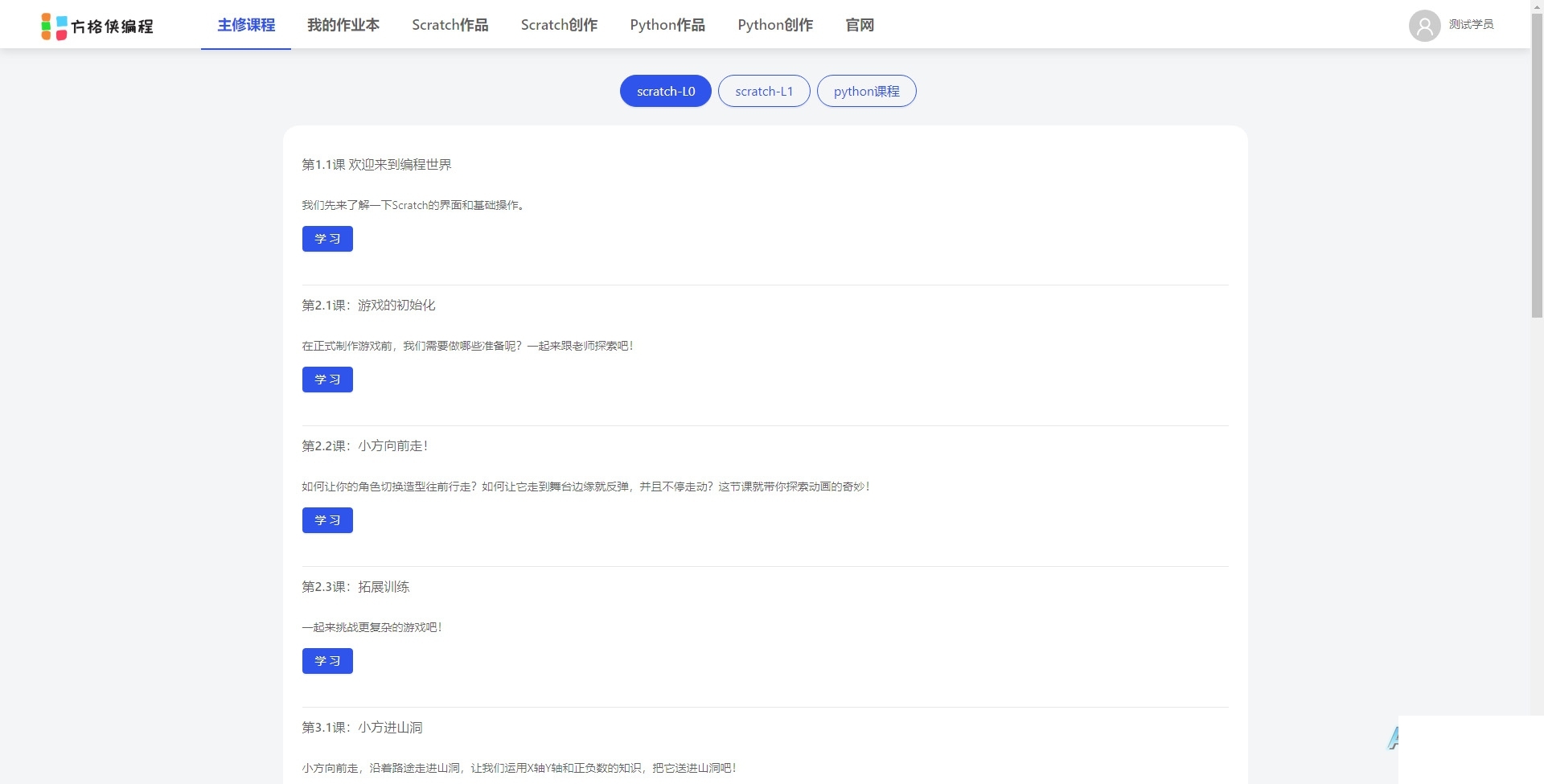Switch to 主修课程 tab
Image resolution: width=1544 pixels, height=784 pixels.
pos(246,25)
